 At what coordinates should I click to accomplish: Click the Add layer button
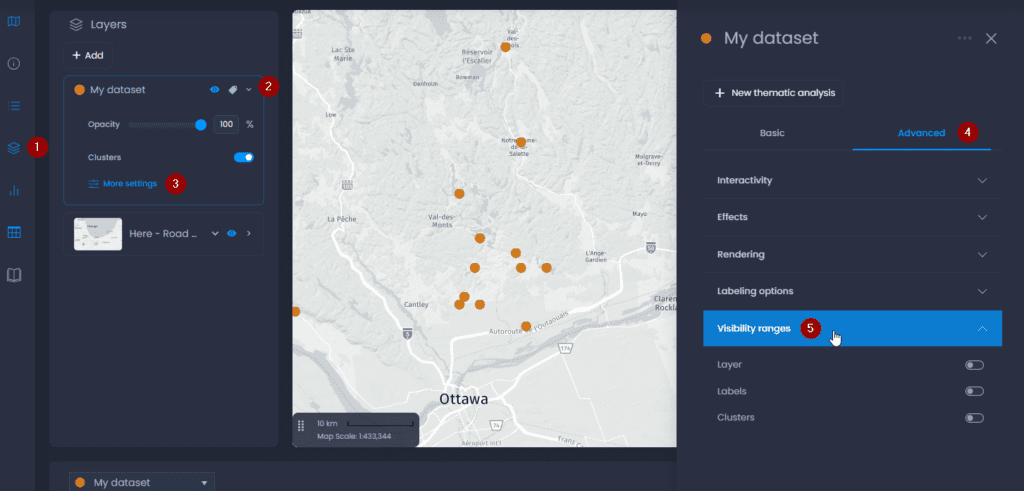[88, 55]
